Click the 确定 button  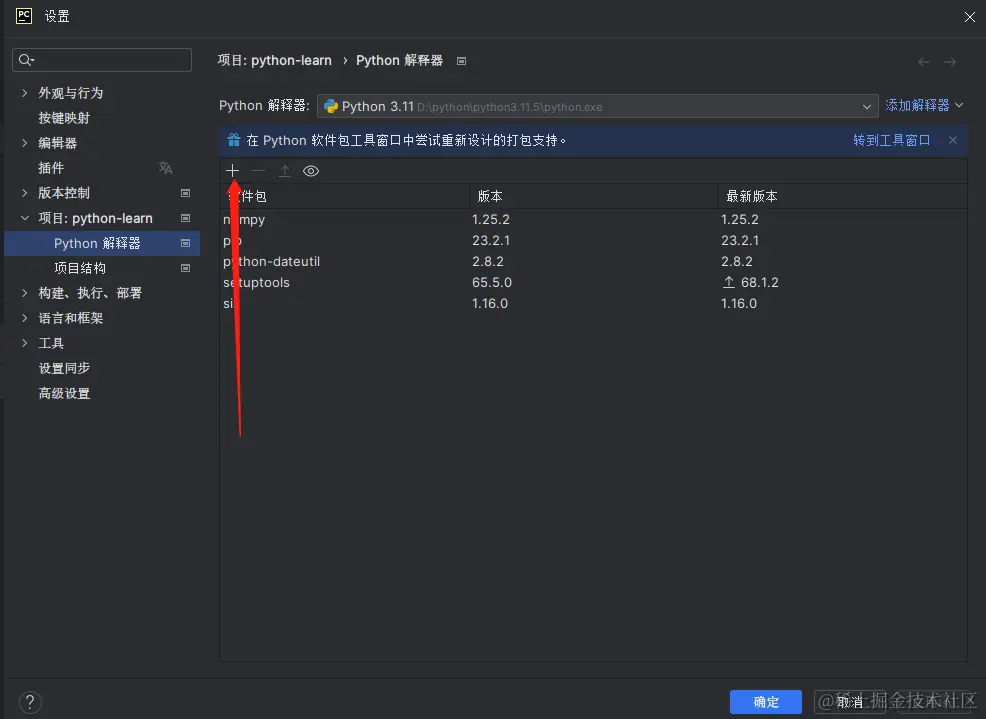click(766, 701)
